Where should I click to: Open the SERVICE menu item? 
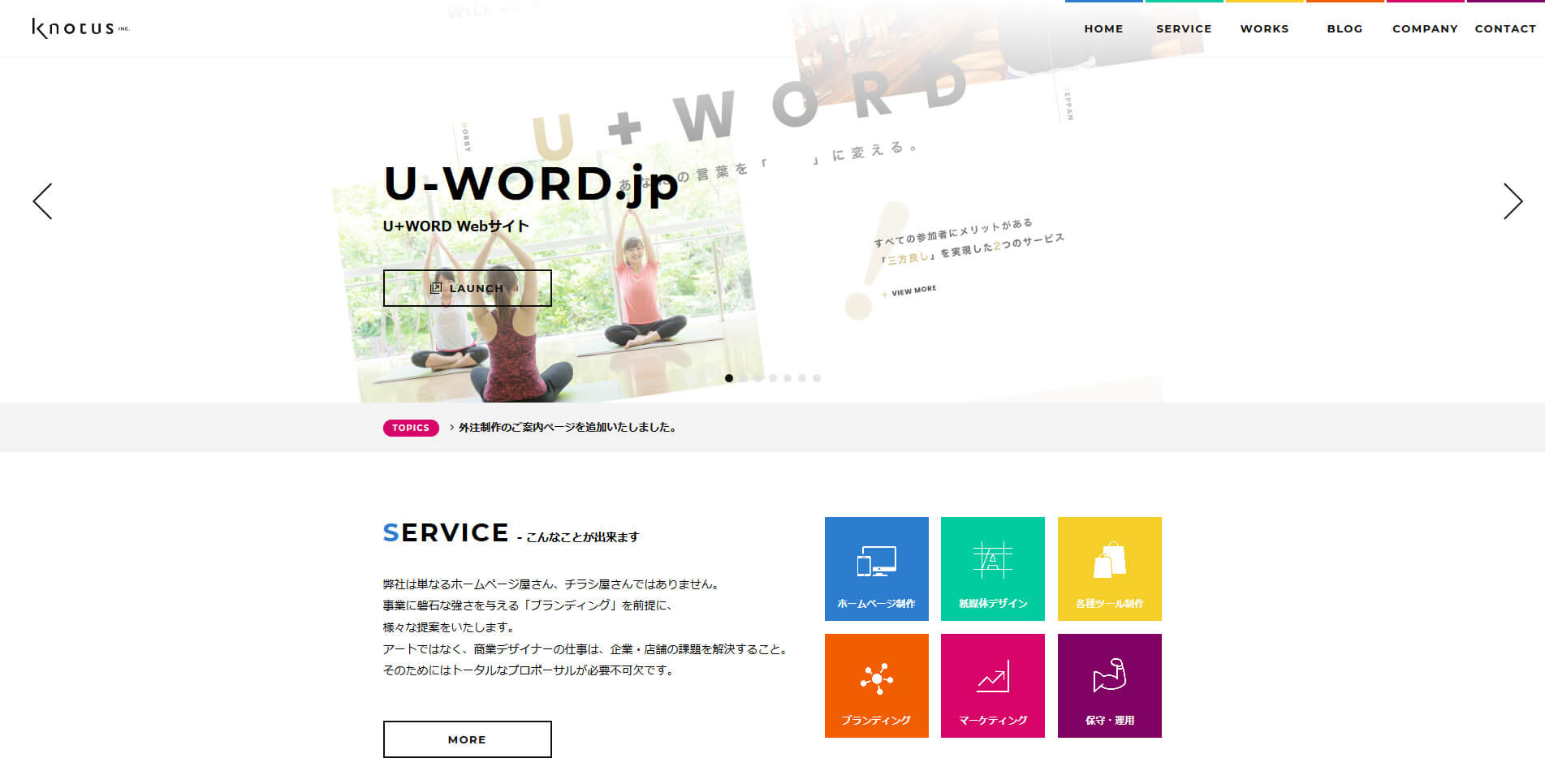click(1184, 28)
